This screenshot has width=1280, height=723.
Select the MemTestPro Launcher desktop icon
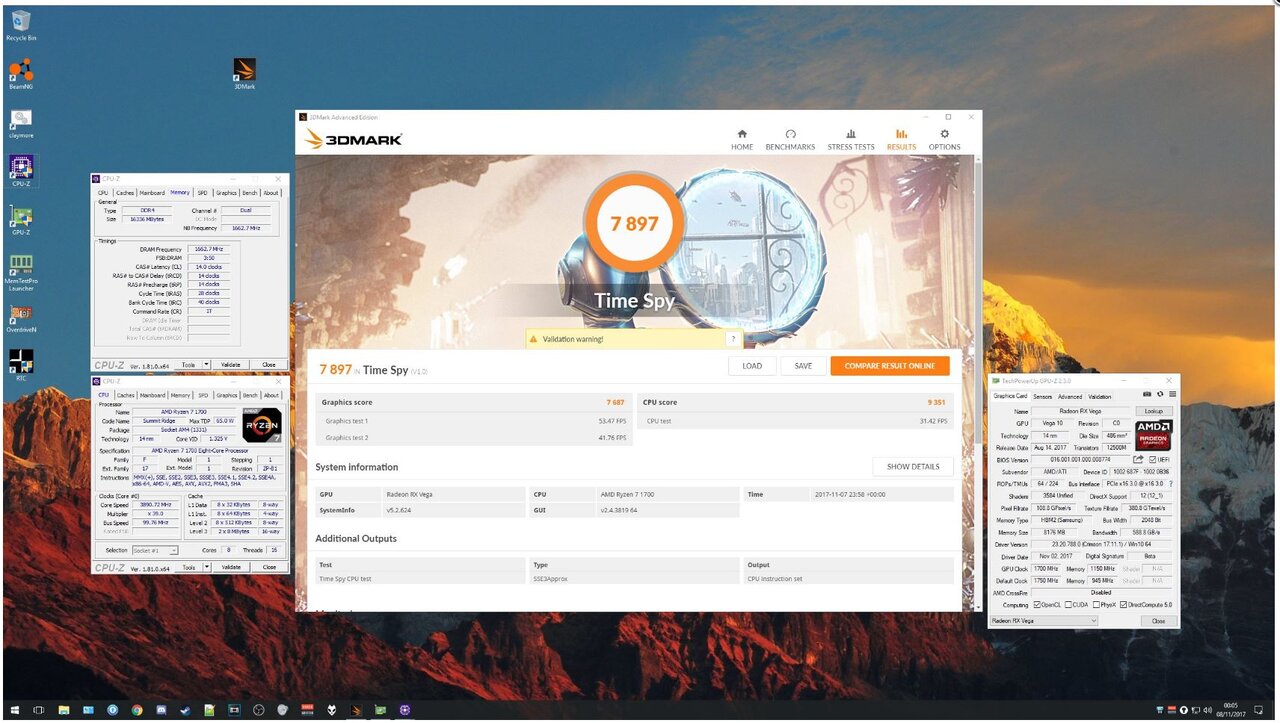click(x=21, y=273)
